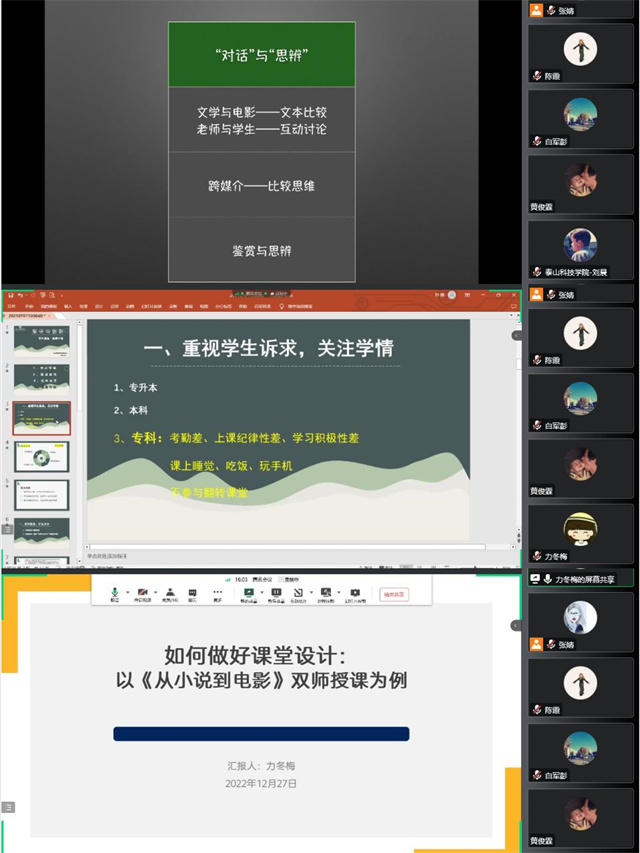
Task: Click the 2、本科 bullet on slide
Action: click(x=131, y=410)
